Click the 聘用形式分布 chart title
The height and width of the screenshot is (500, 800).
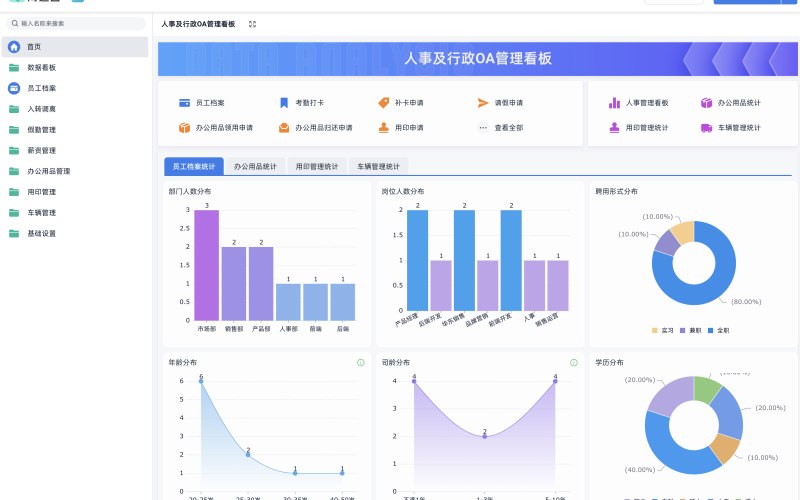click(x=616, y=191)
